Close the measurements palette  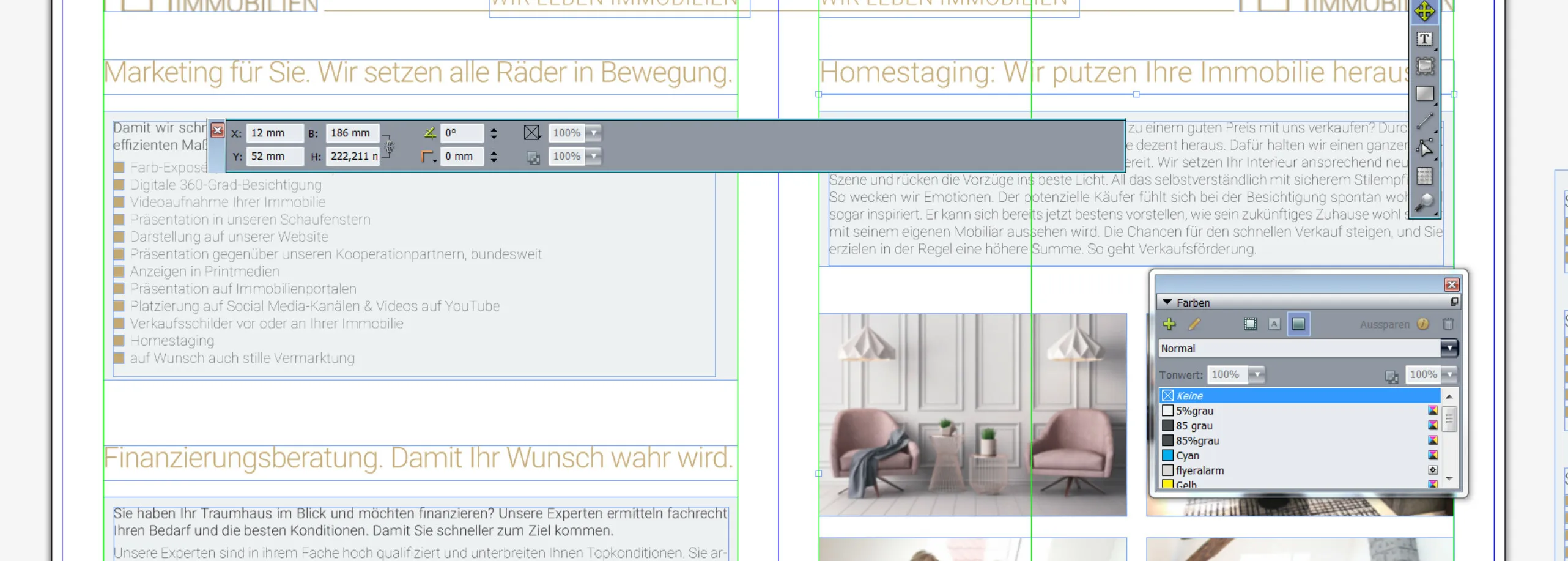pyautogui.click(x=217, y=130)
